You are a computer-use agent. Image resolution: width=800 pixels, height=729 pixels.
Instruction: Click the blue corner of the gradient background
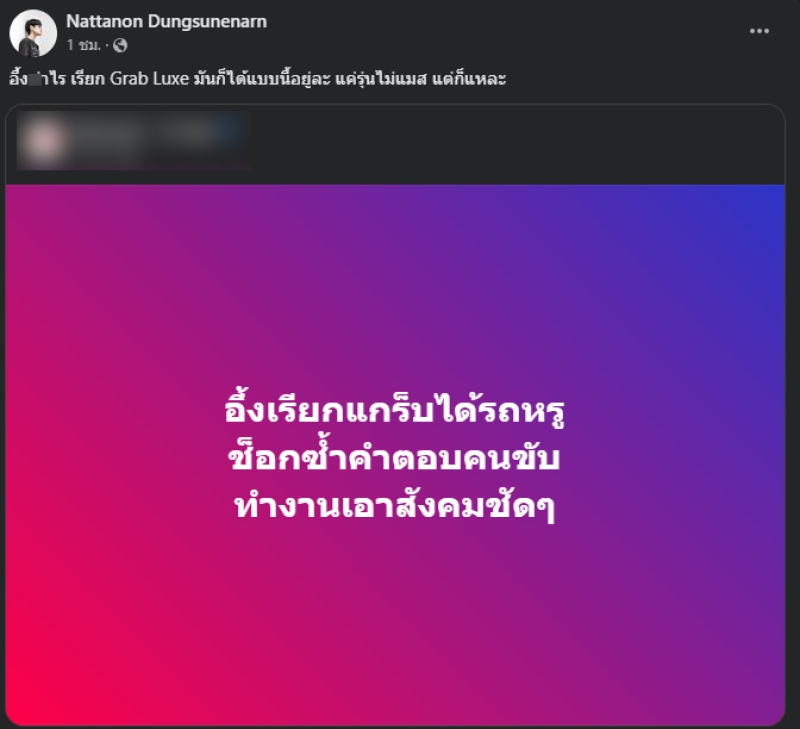765,202
